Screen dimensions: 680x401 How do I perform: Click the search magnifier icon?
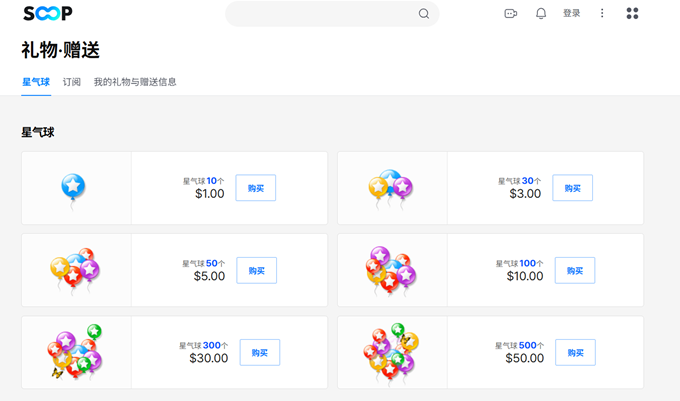point(424,14)
